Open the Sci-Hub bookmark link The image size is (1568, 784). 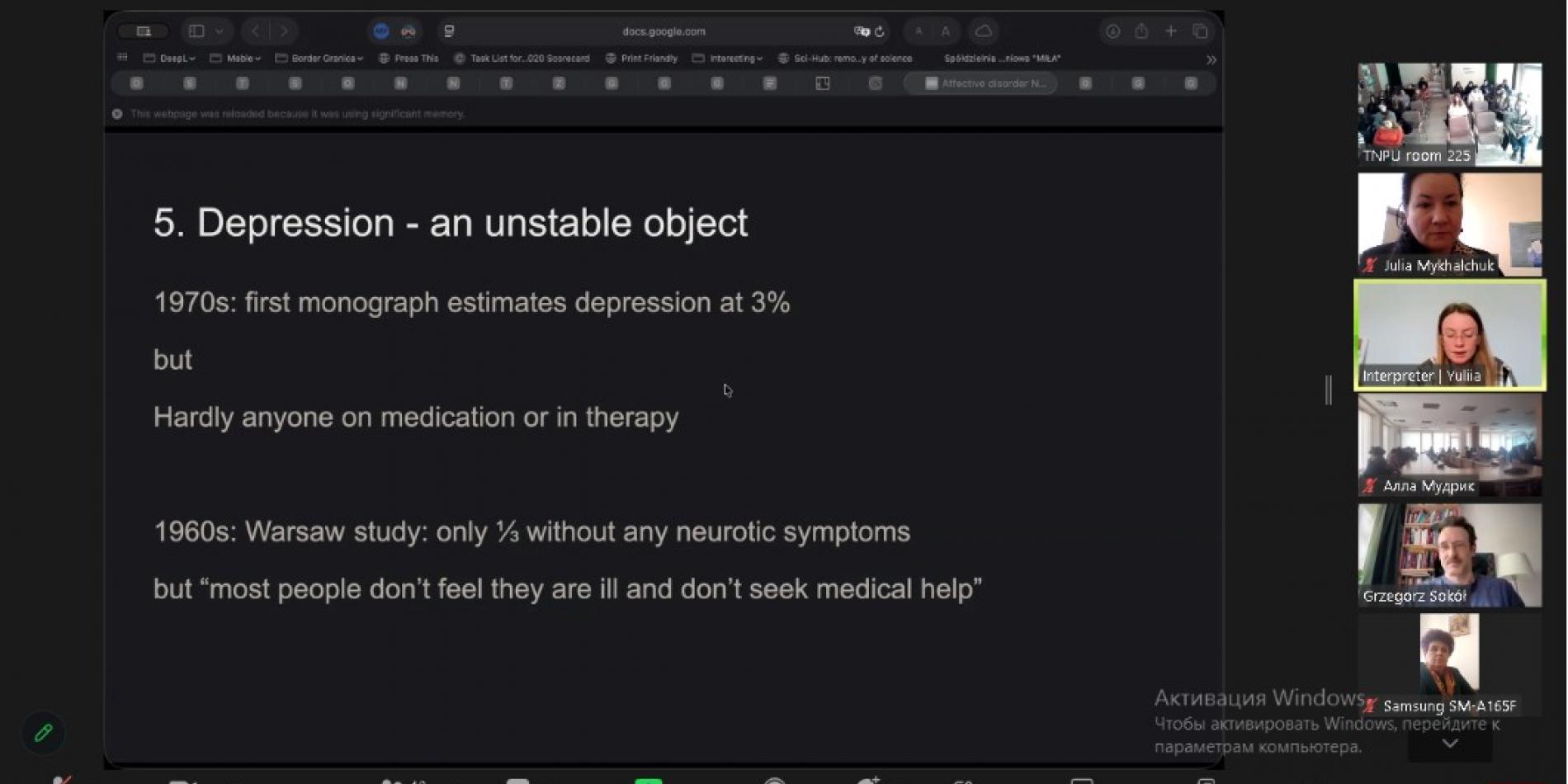(846, 59)
